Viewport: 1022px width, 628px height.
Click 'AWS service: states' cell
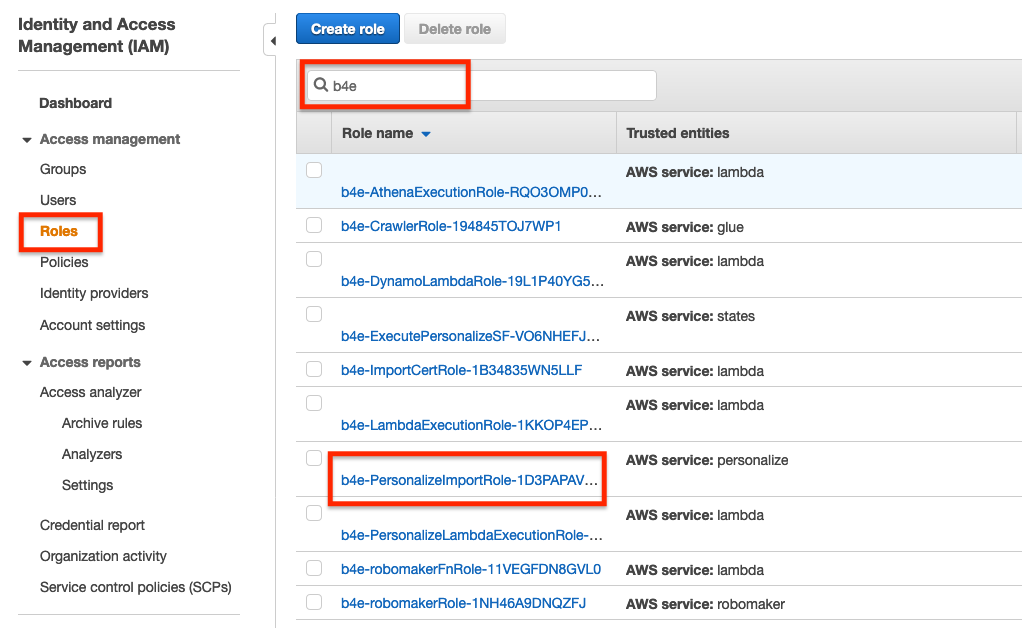tap(690, 316)
